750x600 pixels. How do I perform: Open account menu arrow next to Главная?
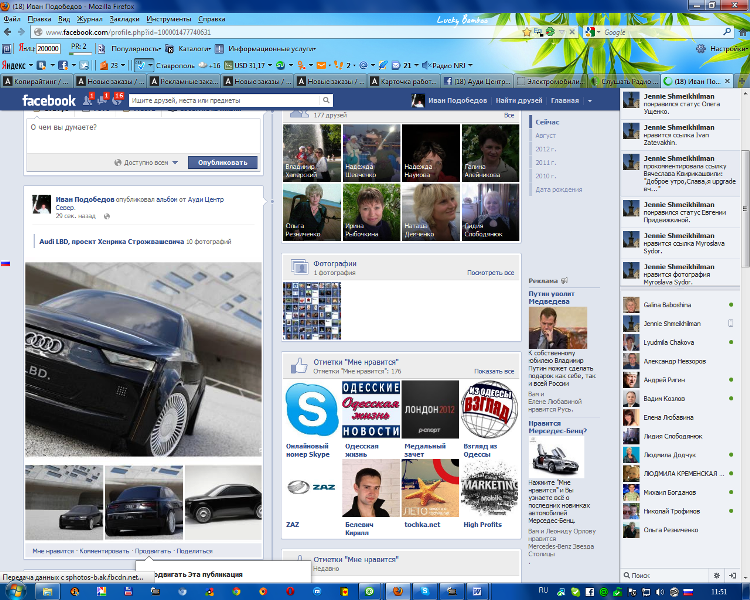click(590, 100)
